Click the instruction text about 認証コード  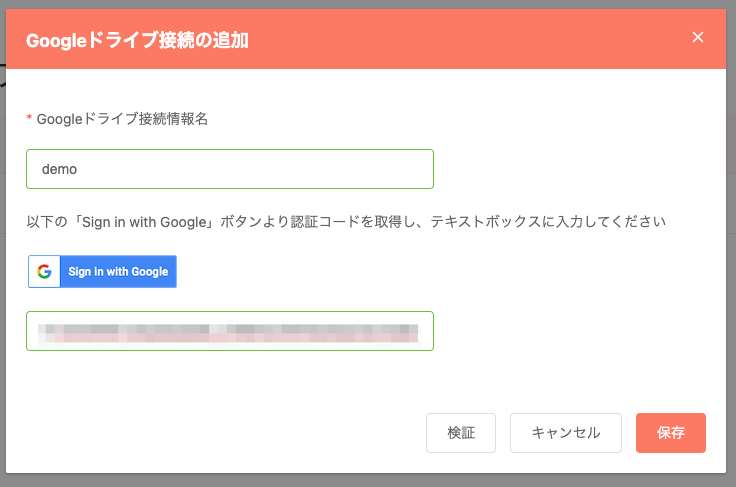[x=346, y=221]
